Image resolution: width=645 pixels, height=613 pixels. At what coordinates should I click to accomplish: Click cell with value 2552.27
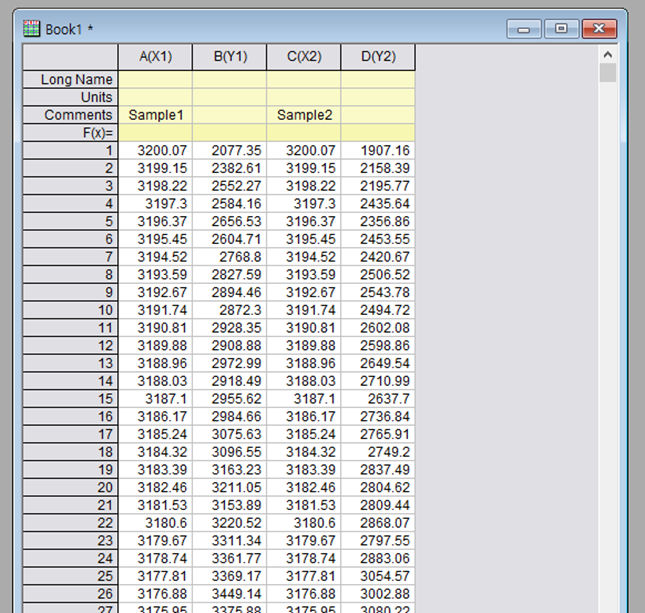230,186
